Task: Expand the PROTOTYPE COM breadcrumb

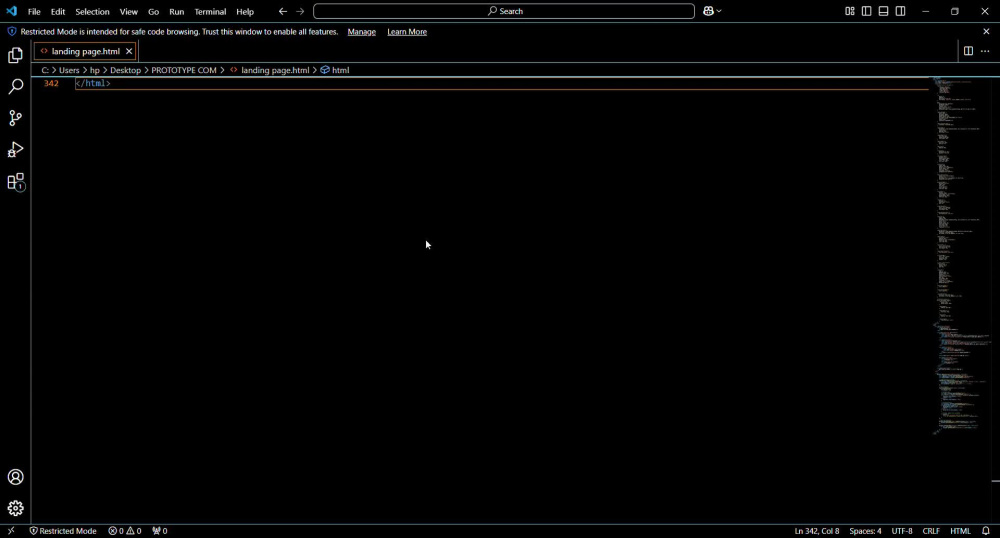Action: coord(184,70)
